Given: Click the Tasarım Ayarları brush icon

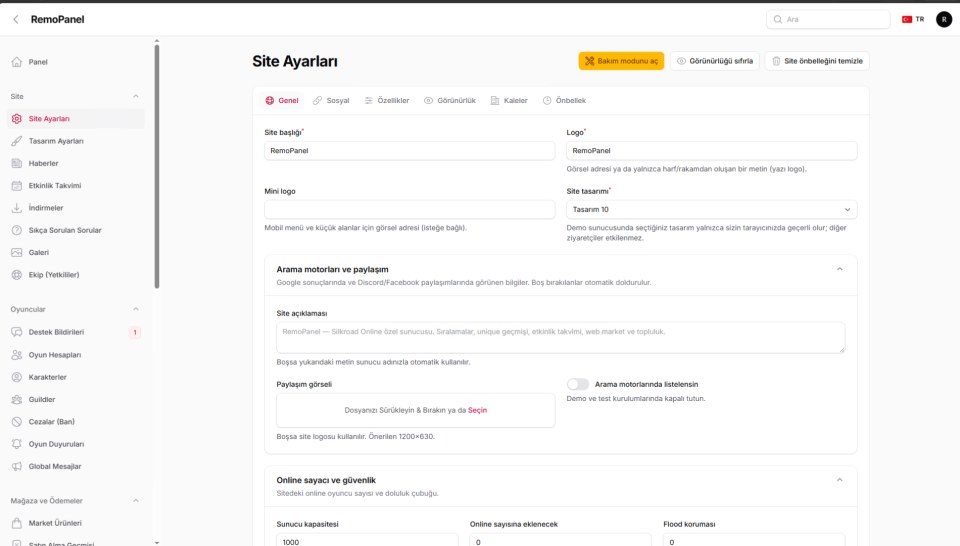Looking at the screenshot, I should click(17, 141).
